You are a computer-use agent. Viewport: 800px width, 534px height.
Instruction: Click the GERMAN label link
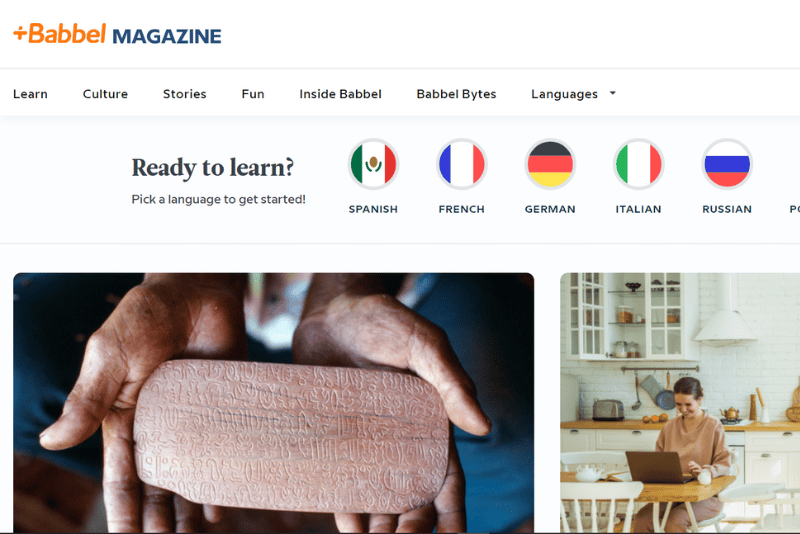pyautogui.click(x=550, y=209)
